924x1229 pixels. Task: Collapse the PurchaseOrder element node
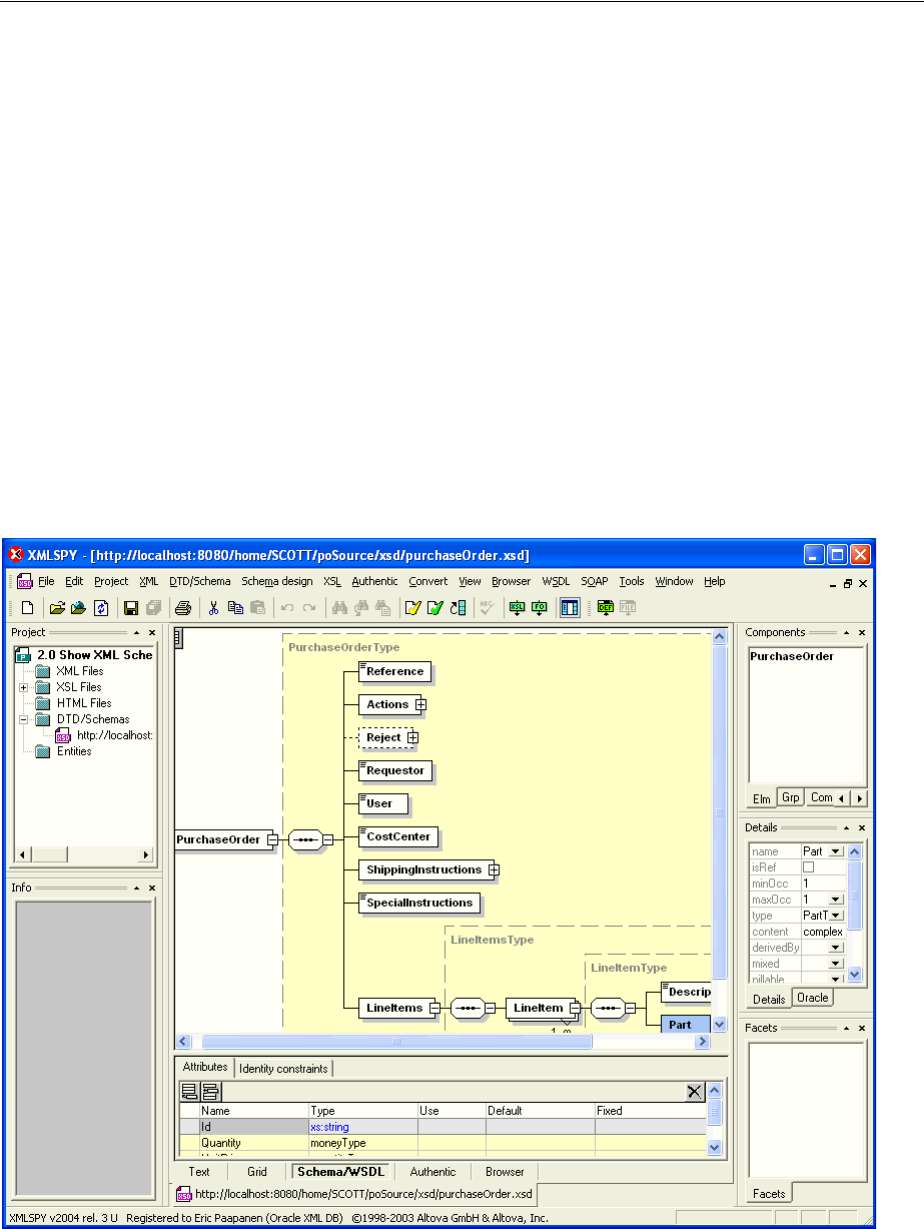point(272,840)
